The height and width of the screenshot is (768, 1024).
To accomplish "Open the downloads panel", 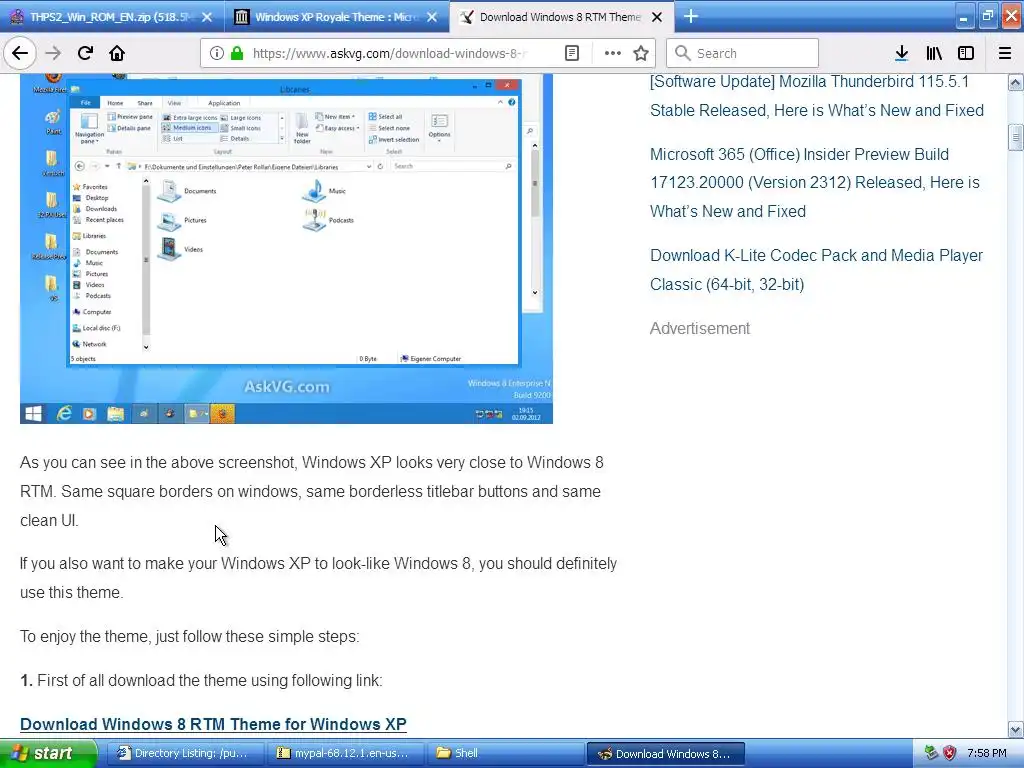I will [x=902, y=53].
